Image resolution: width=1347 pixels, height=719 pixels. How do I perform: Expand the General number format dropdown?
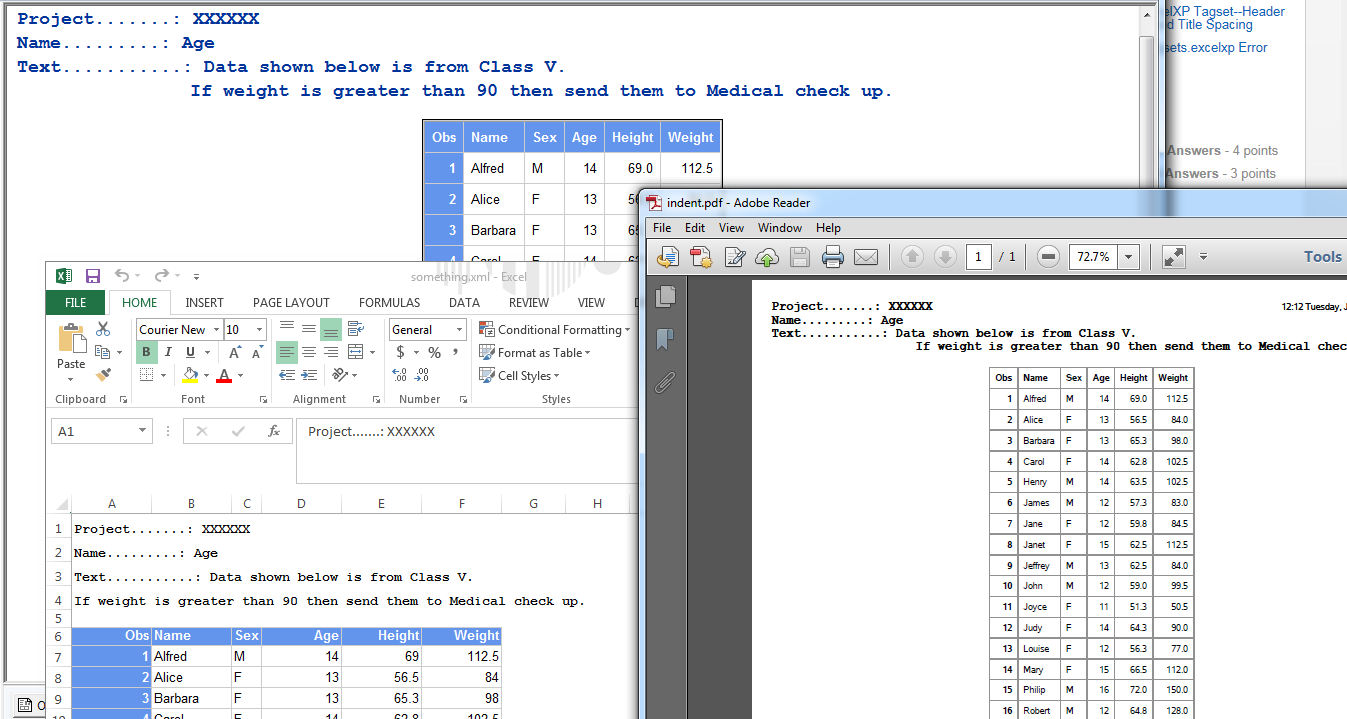(459, 330)
